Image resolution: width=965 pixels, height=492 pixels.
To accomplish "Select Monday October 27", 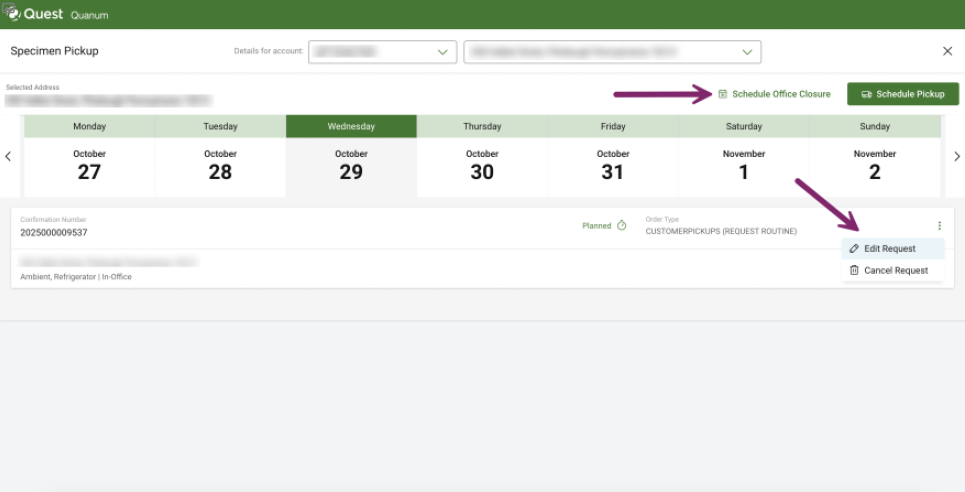I will pyautogui.click(x=89, y=165).
